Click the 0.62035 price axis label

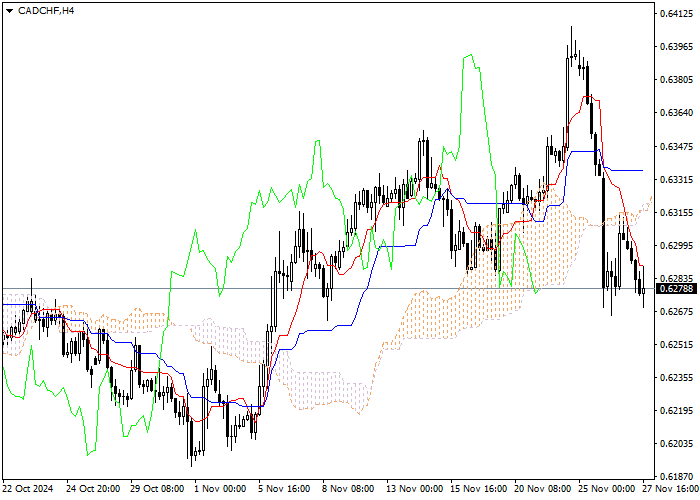[x=676, y=444]
